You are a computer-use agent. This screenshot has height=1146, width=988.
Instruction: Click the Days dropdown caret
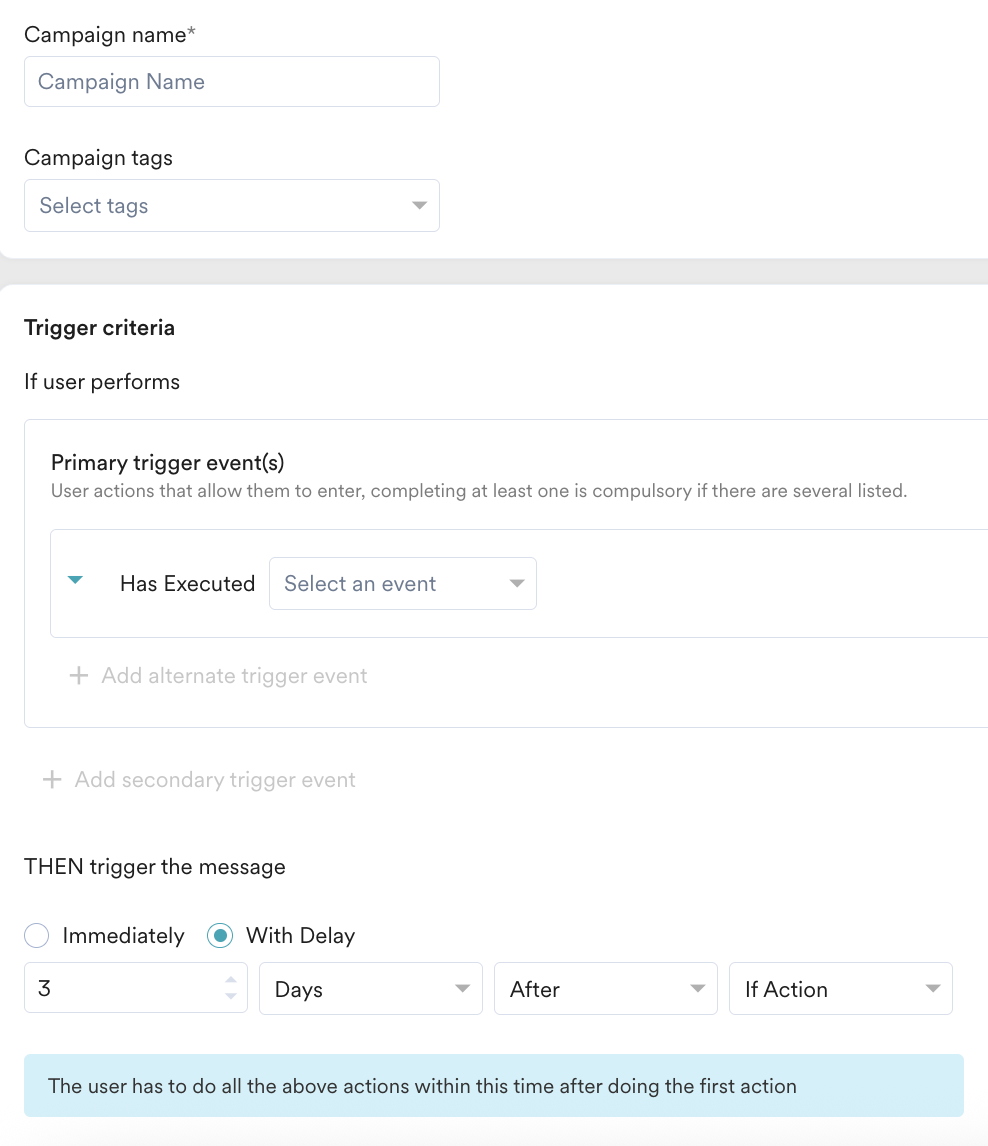[462, 989]
